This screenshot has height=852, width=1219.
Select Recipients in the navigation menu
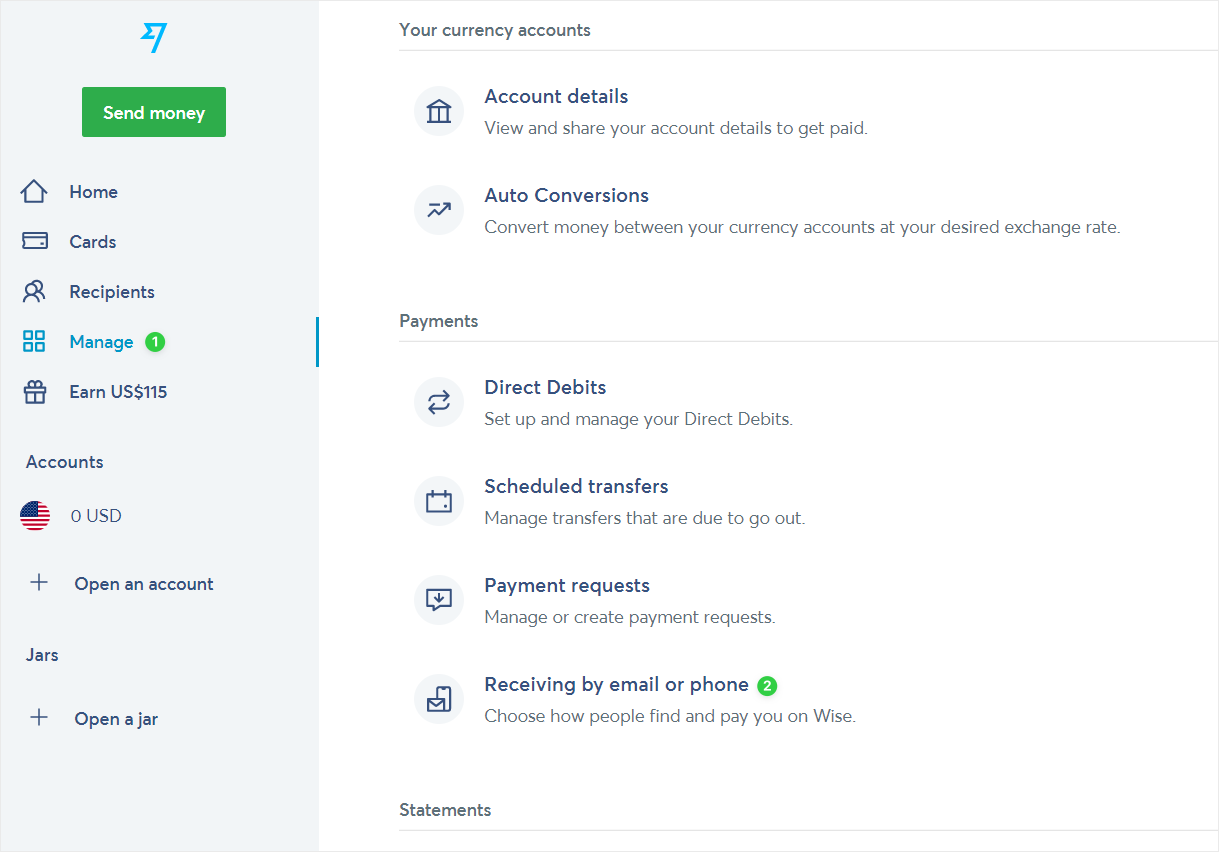111,291
